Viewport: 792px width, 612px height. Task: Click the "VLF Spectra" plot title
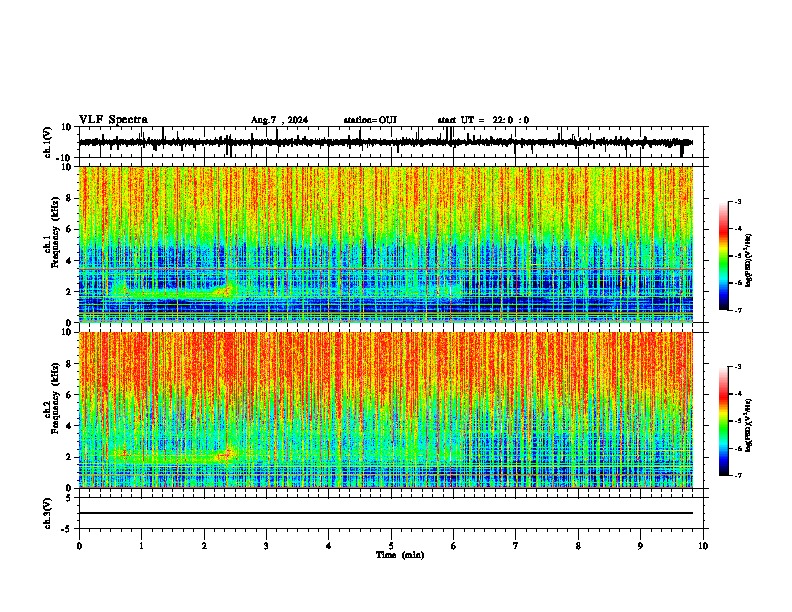coord(113,120)
